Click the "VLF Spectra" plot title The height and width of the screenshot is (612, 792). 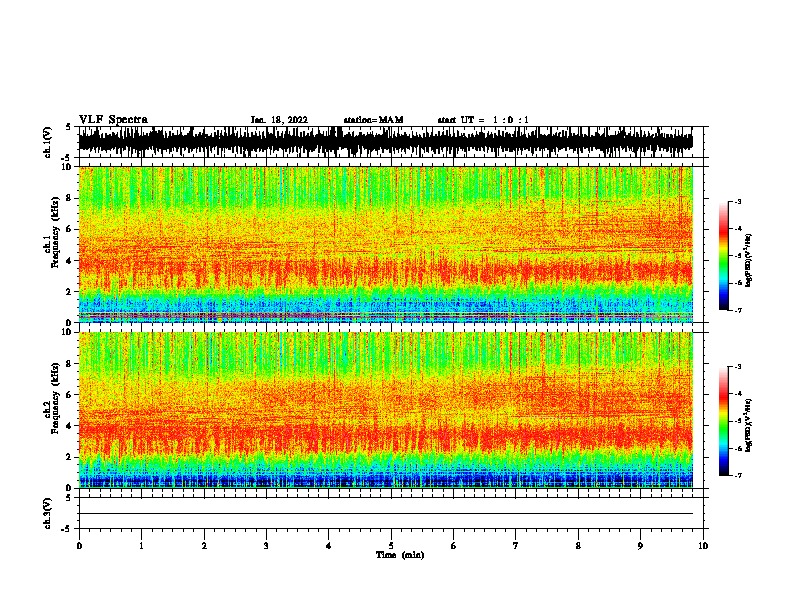[113, 119]
